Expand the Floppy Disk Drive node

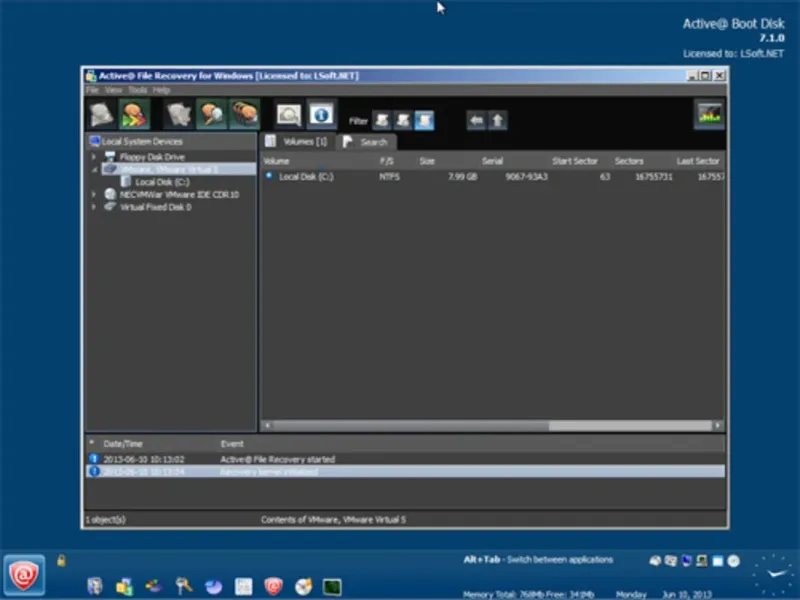point(94,157)
